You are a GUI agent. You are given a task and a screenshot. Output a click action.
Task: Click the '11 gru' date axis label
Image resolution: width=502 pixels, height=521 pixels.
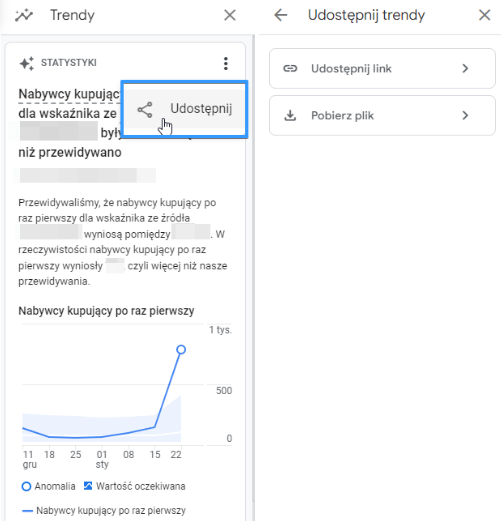(x=29, y=459)
